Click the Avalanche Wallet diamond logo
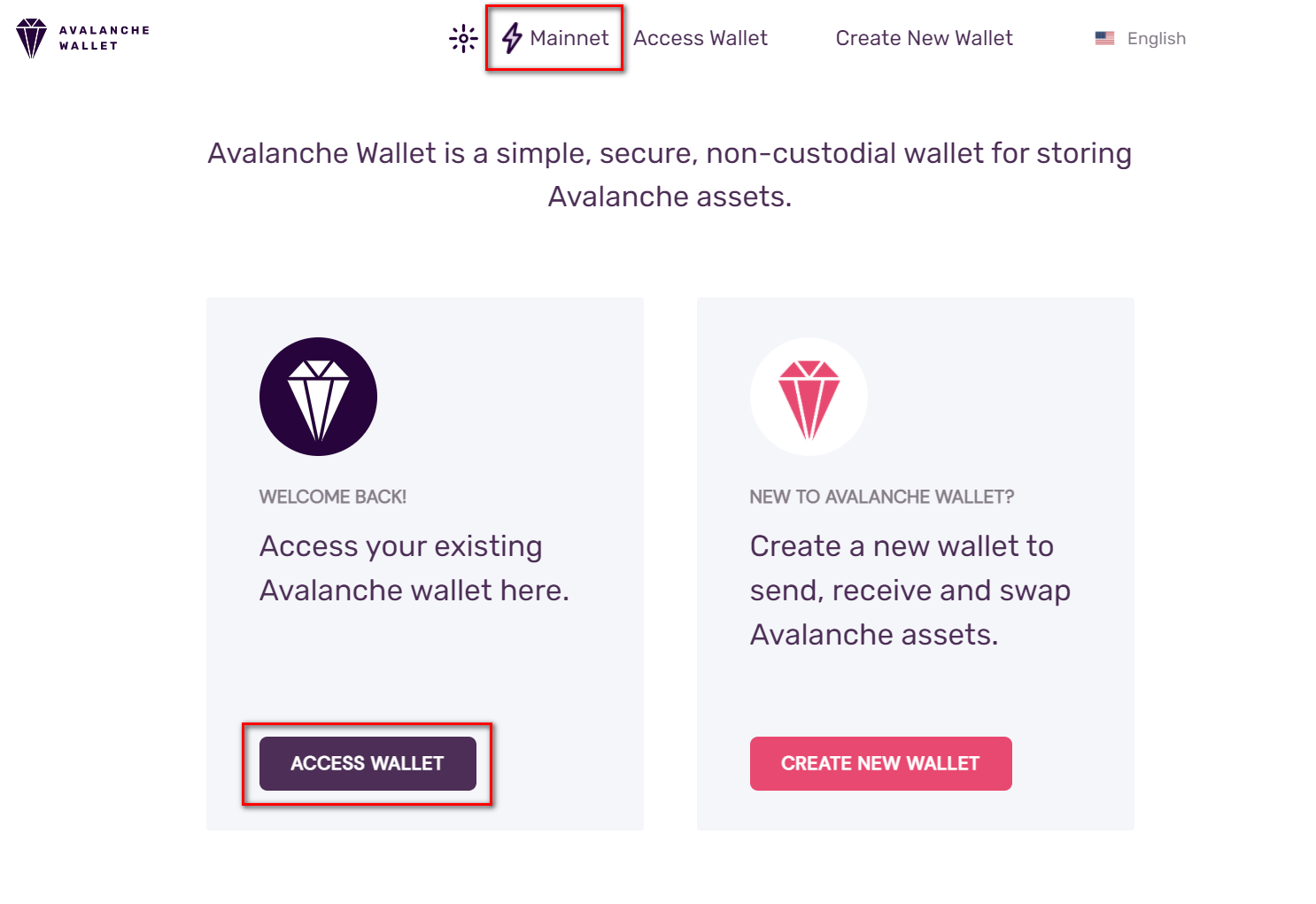The height and width of the screenshot is (904, 1316). point(31,38)
